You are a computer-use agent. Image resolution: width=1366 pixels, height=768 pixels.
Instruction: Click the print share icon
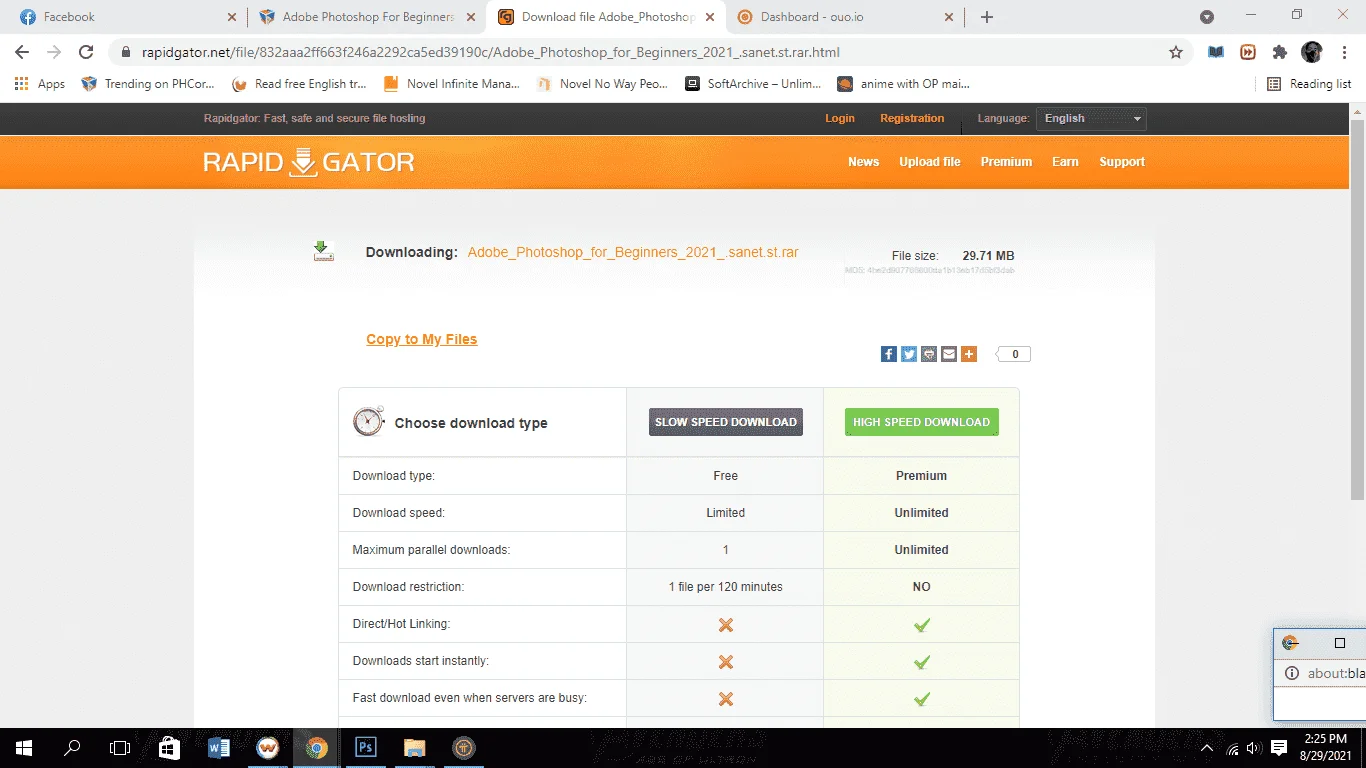(928, 354)
